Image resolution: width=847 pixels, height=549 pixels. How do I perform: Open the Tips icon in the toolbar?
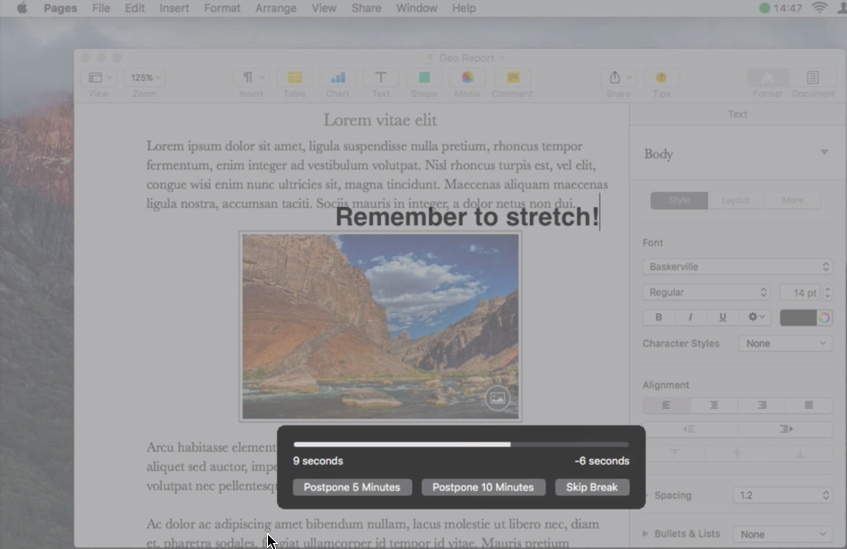coord(661,78)
